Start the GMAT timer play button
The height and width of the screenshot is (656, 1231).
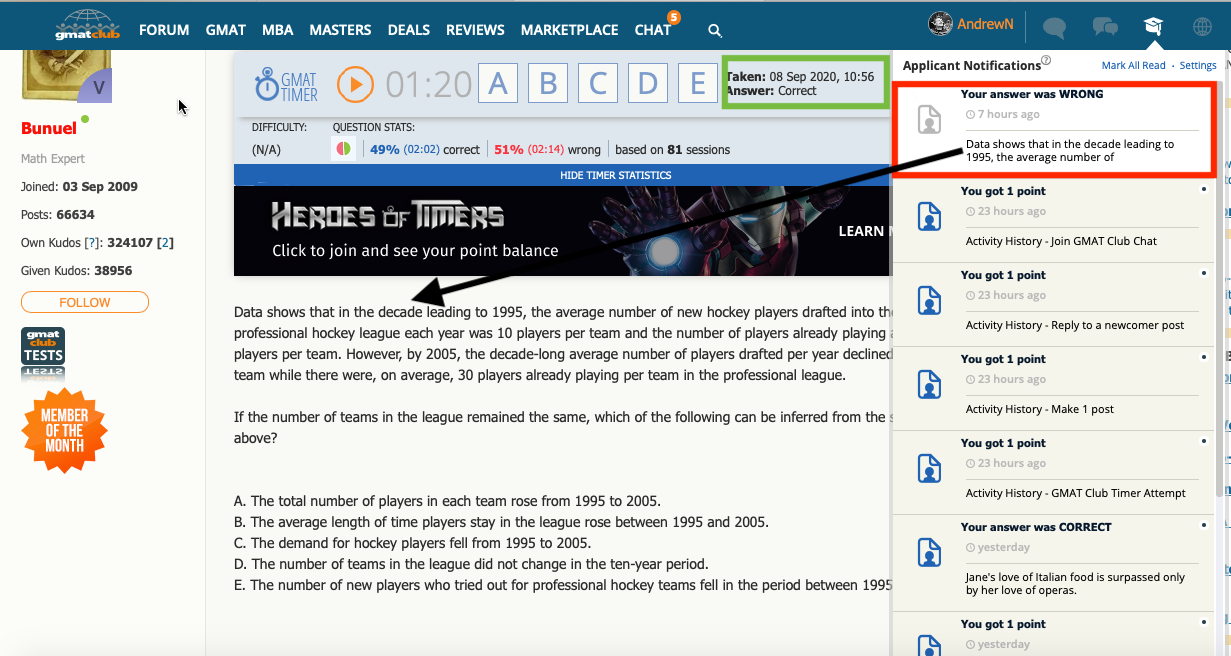tap(355, 84)
